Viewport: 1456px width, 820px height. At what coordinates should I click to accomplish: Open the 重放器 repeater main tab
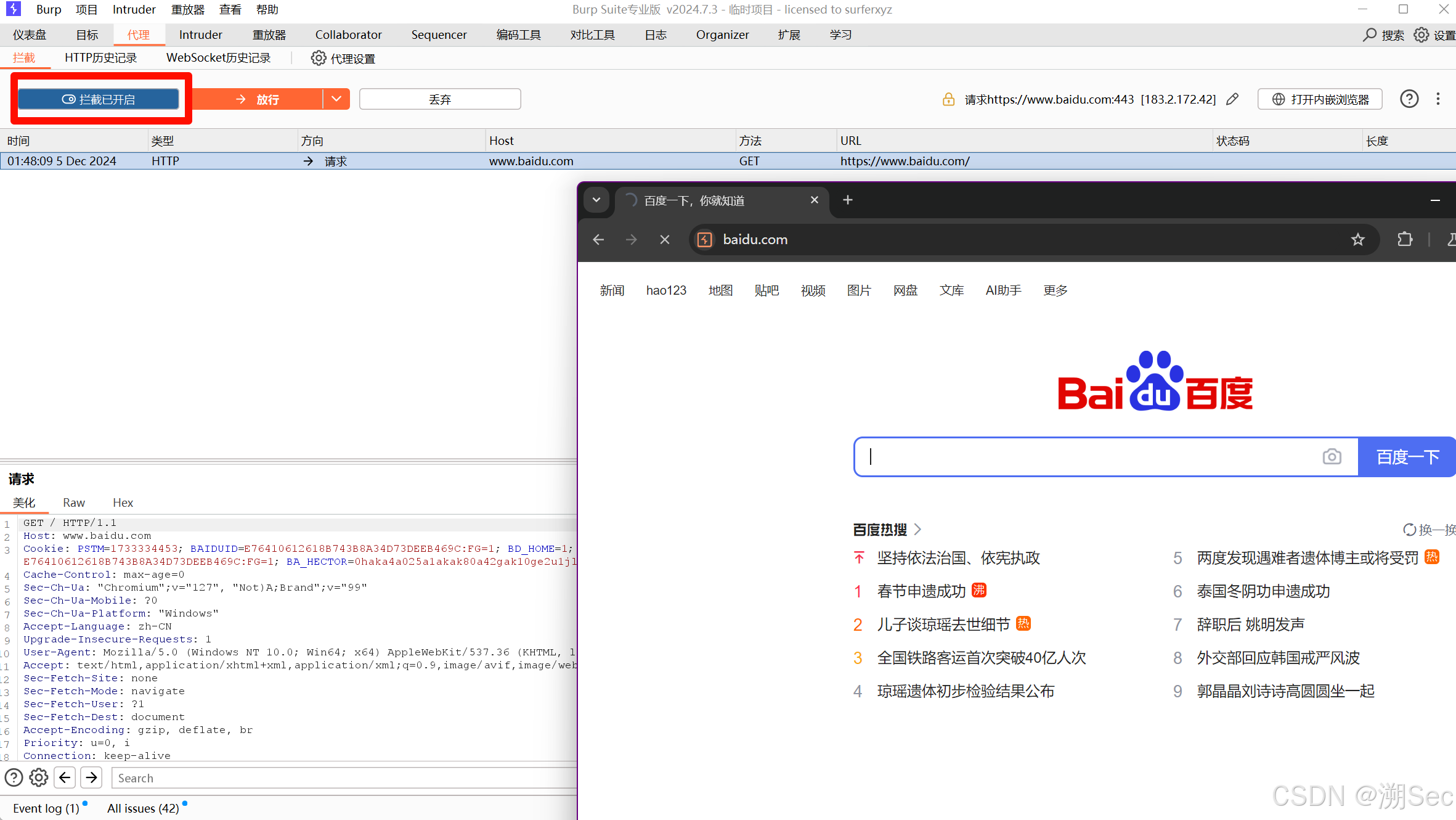click(269, 35)
